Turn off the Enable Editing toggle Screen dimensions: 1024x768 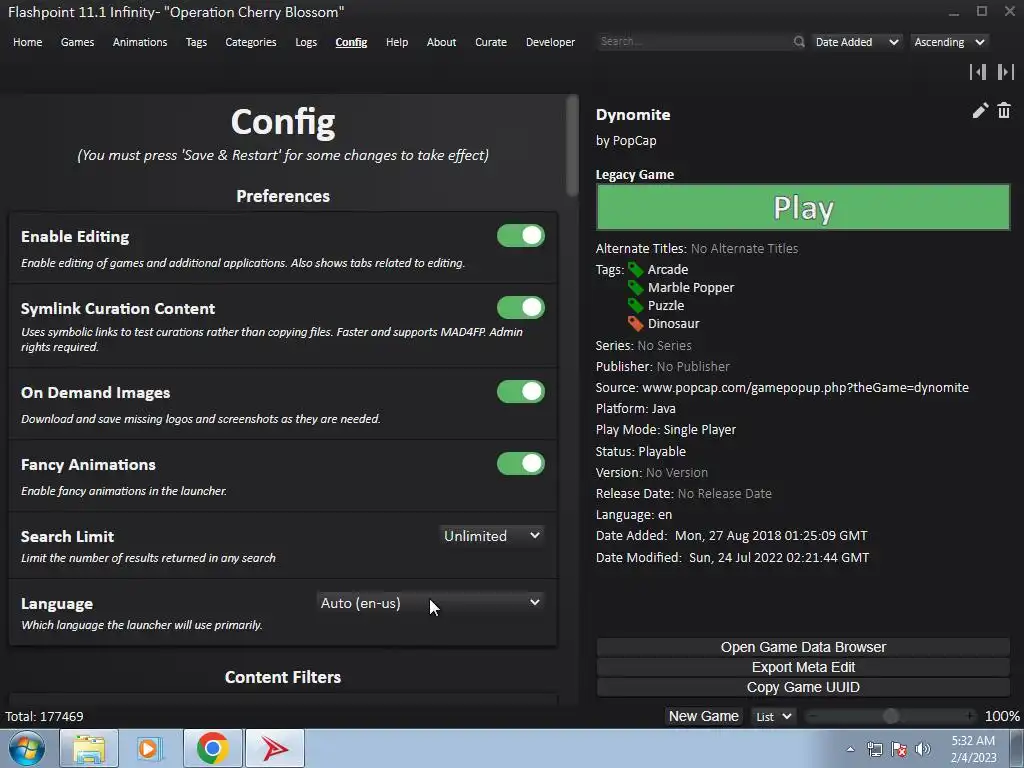click(x=520, y=236)
